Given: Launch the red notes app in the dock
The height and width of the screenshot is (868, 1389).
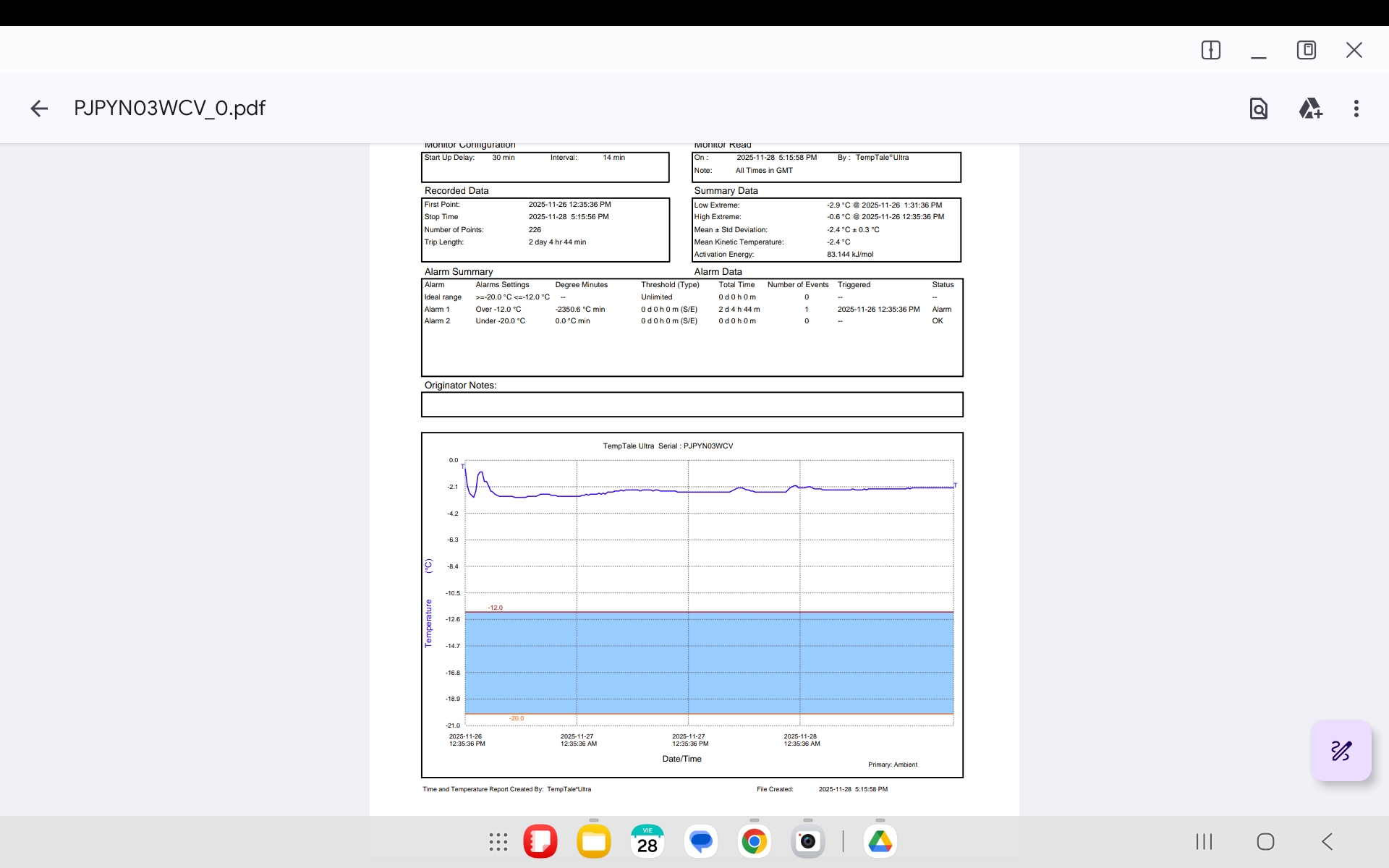Looking at the screenshot, I should pyautogui.click(x=540, y=841).
